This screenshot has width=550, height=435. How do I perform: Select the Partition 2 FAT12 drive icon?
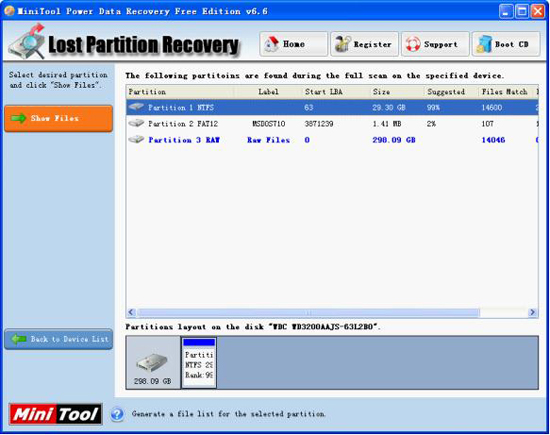(x=136, y=123)
